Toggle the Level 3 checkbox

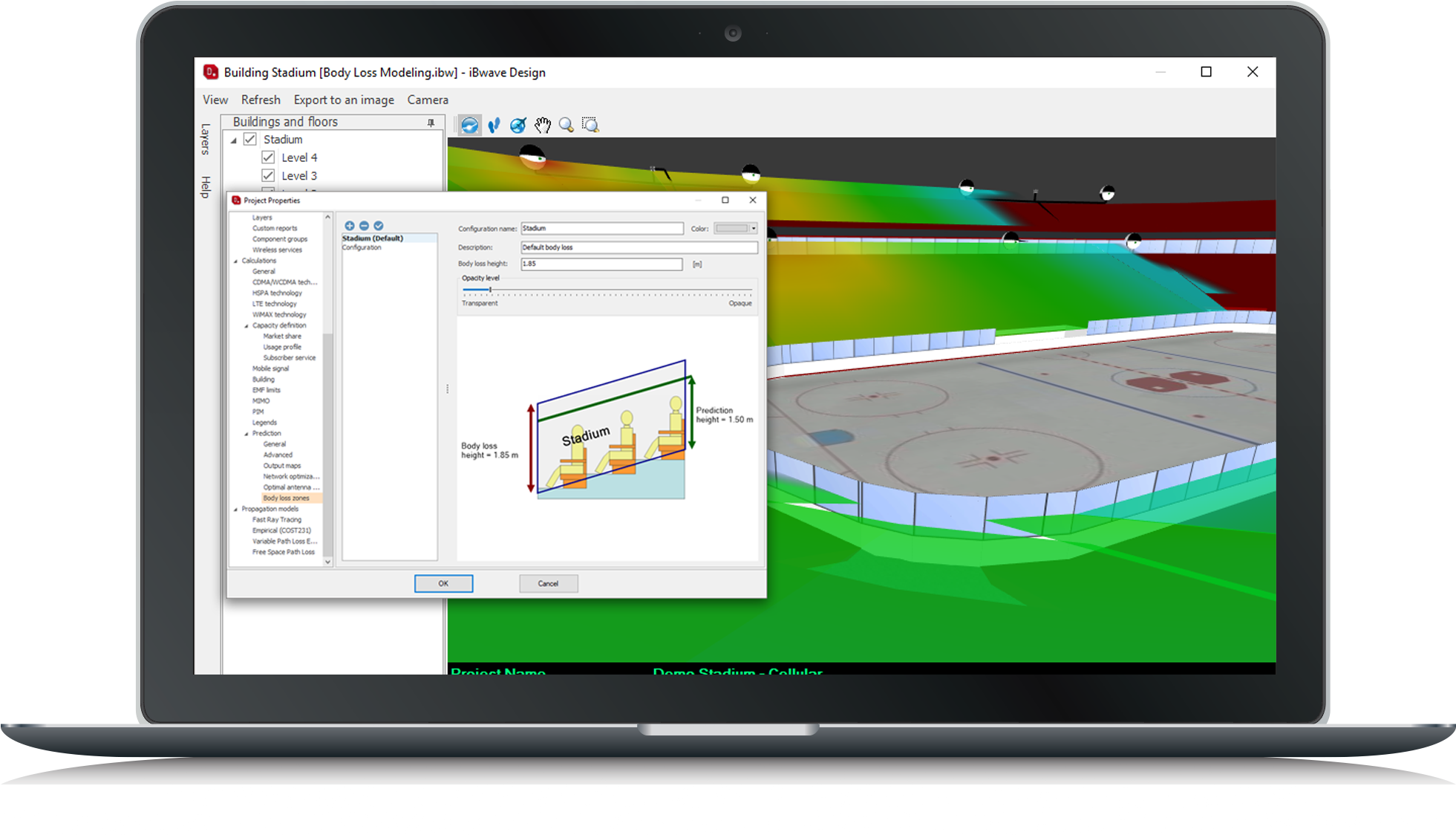268,176
